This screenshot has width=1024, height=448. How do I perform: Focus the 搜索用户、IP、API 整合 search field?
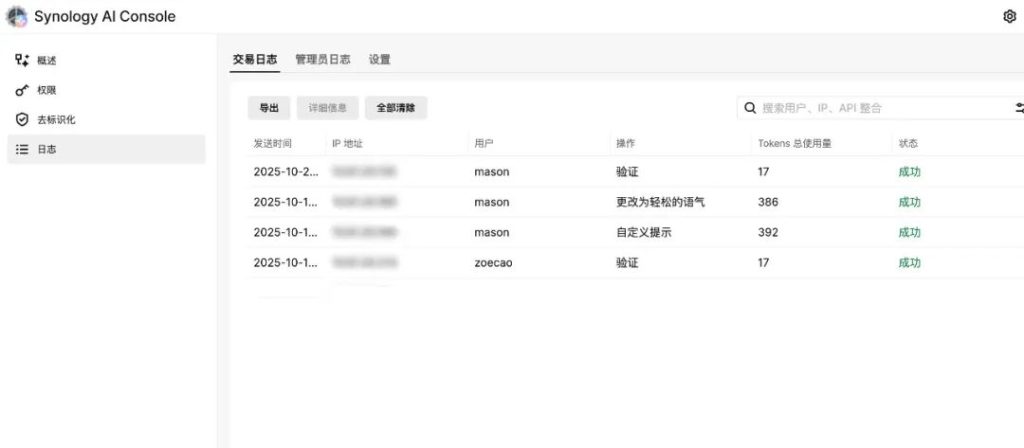[880, 108]
